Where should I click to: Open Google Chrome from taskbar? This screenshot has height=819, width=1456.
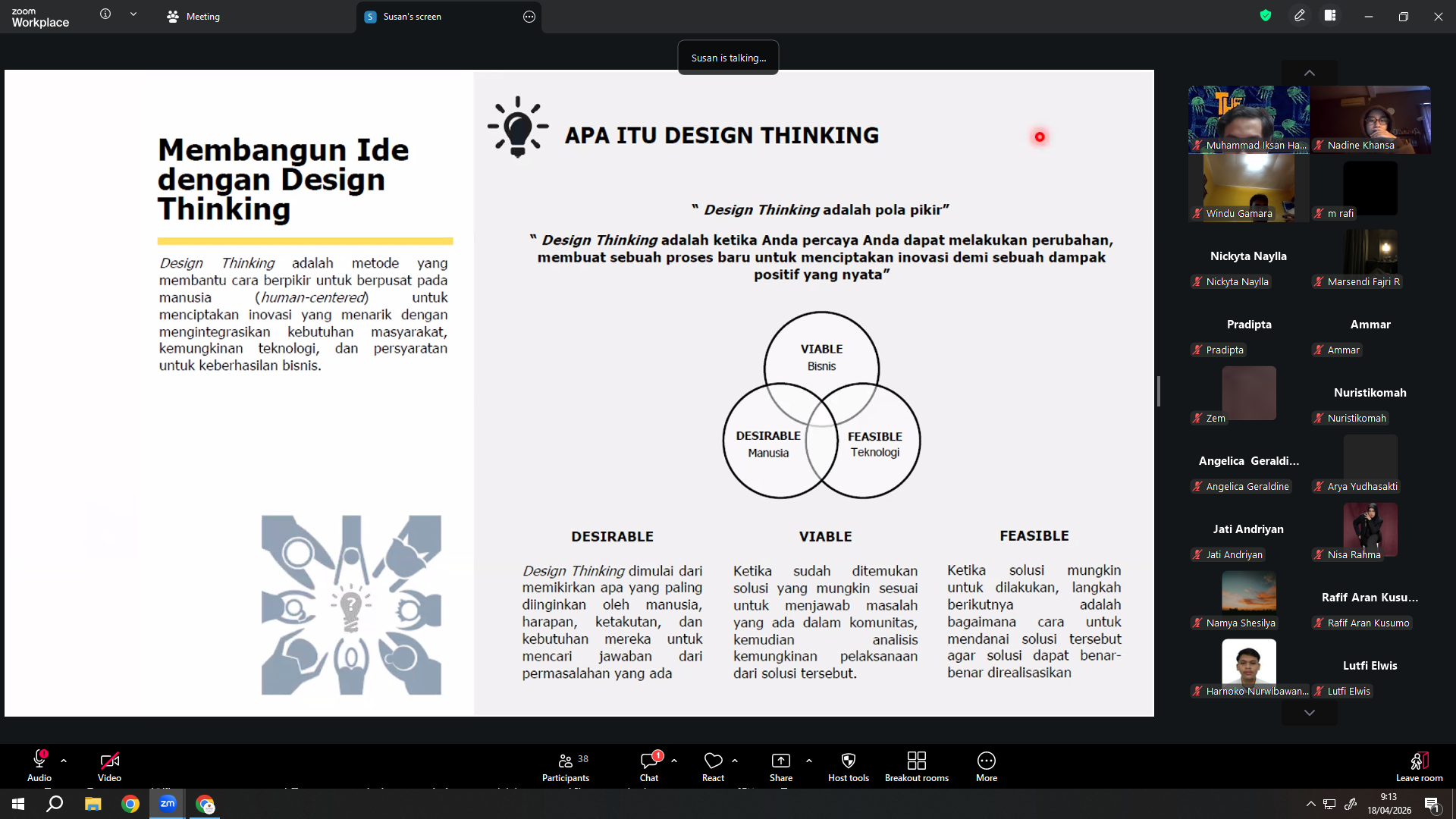[x=130, y=804]
